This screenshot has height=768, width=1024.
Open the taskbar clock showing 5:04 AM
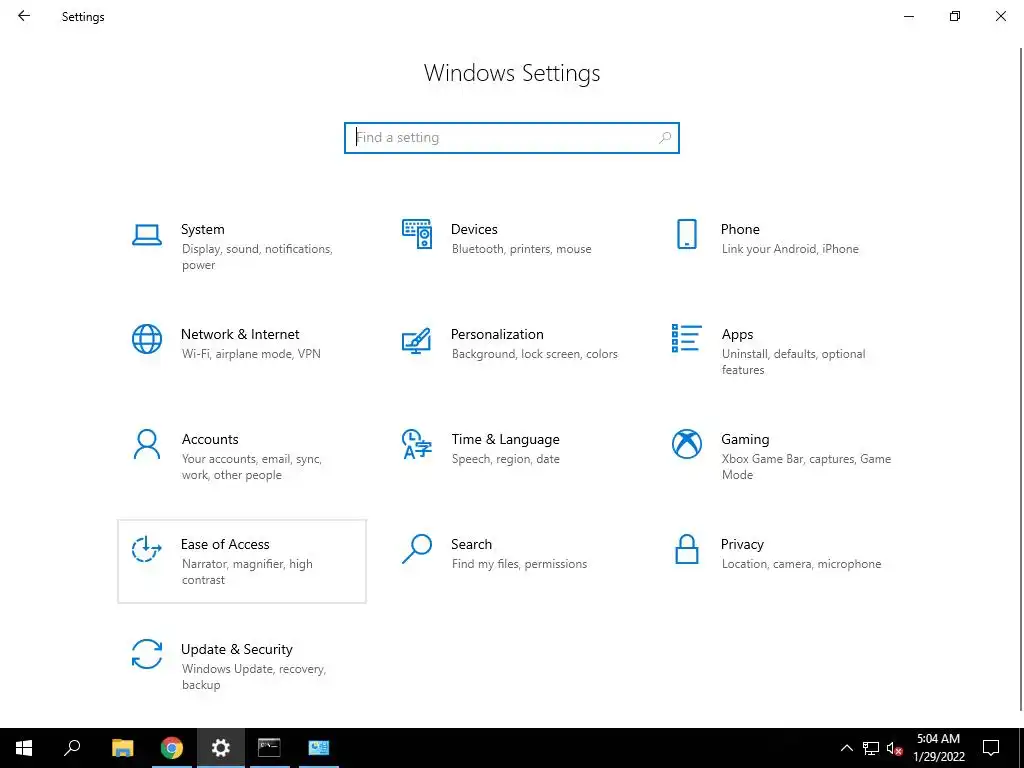[x=938, y=748]
